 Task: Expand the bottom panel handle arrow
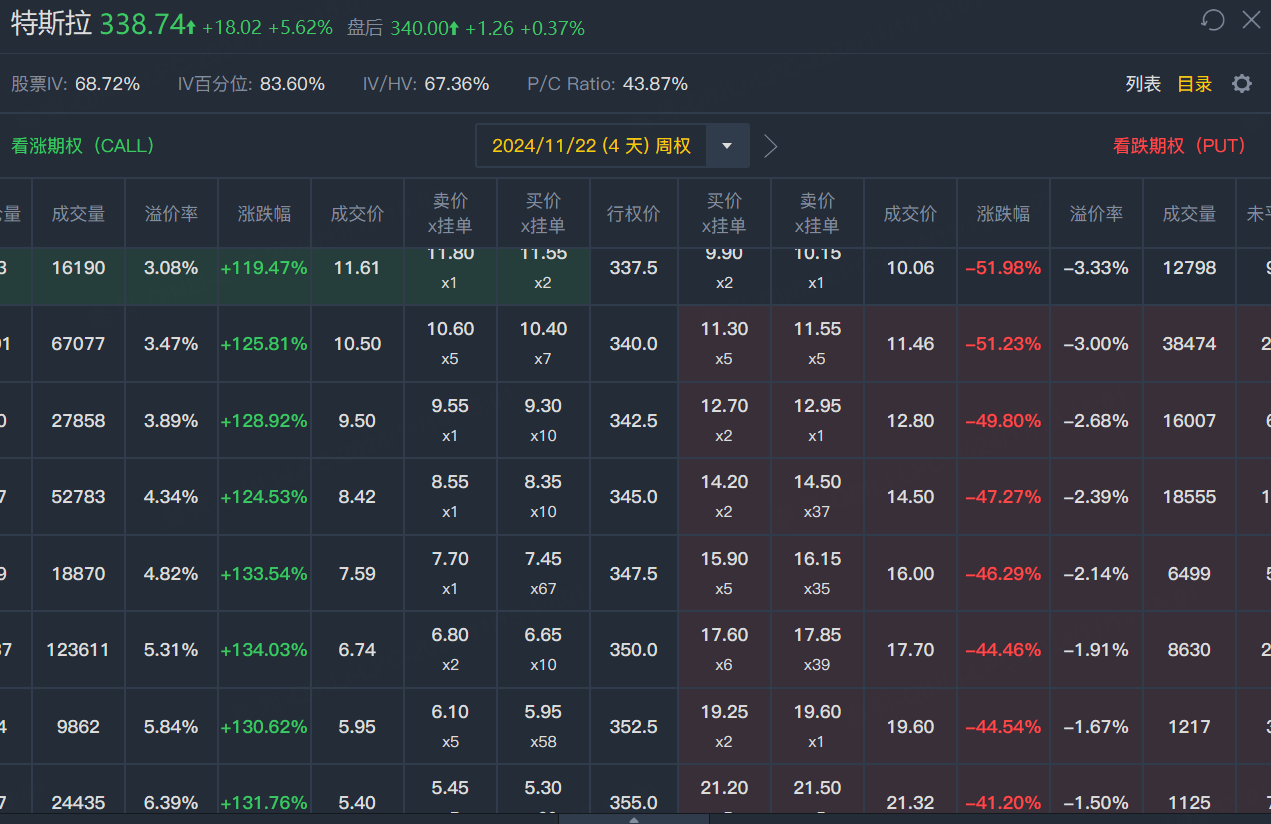634,819
